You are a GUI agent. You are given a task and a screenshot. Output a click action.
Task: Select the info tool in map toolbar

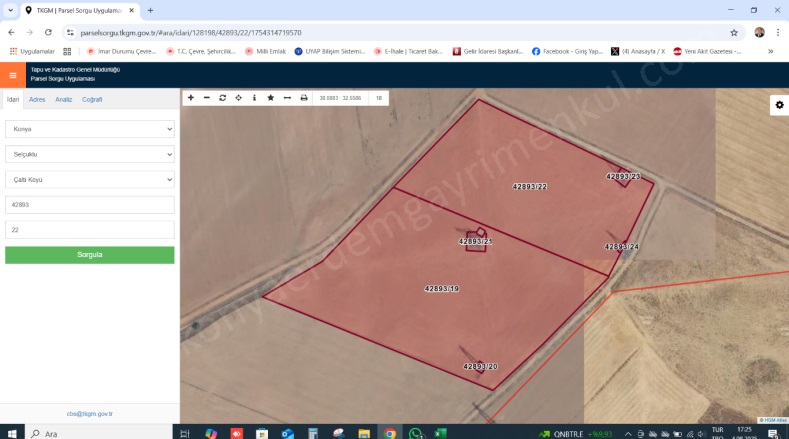254,98
